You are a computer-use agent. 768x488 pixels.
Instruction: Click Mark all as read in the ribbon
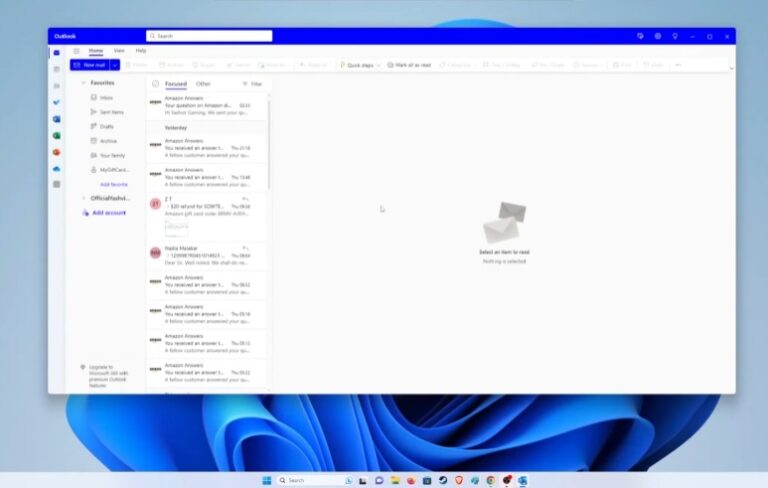pyautogui.click(x=409, y=65)
